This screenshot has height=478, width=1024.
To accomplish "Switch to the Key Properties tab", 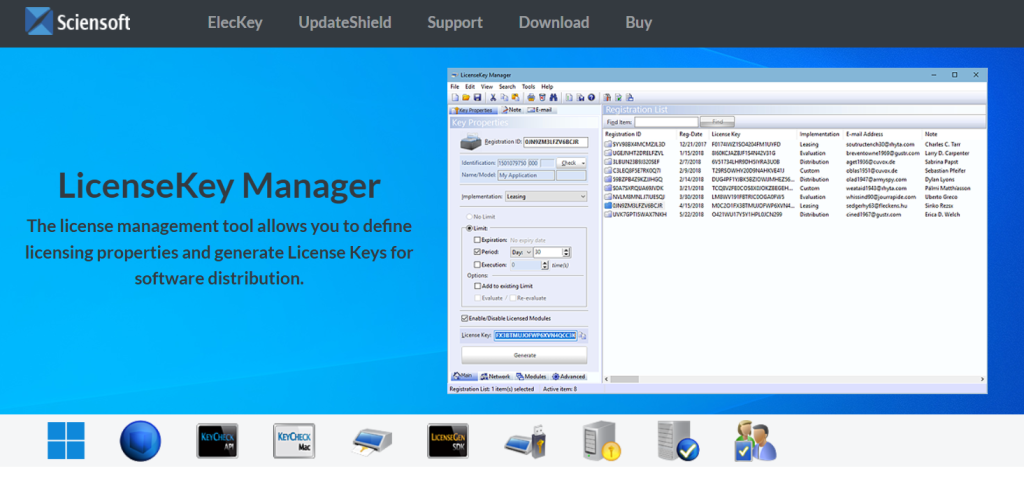I will coord(473,110).
